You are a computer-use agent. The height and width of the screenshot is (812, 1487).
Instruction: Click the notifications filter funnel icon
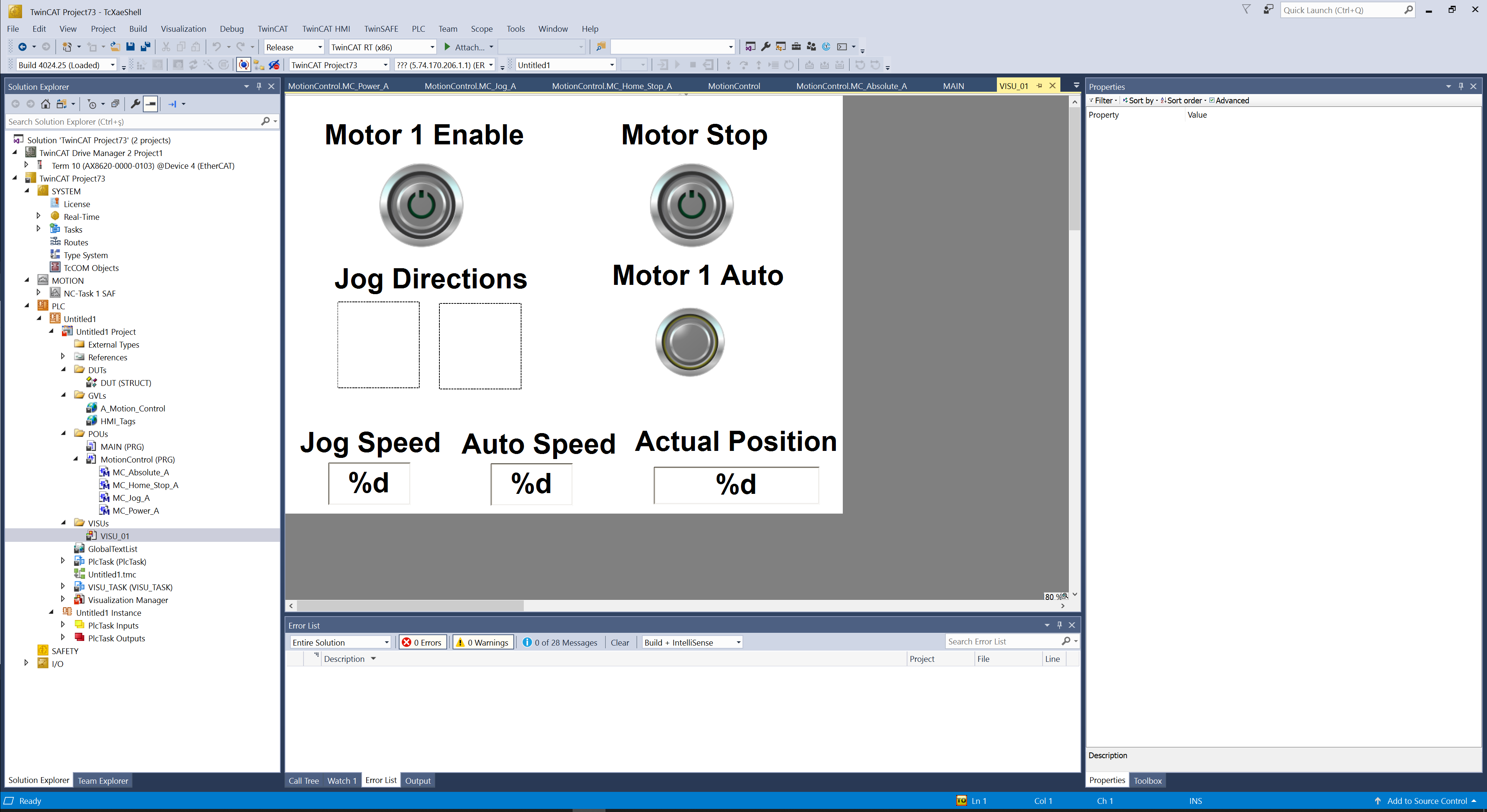click(x=1246, y=10)
